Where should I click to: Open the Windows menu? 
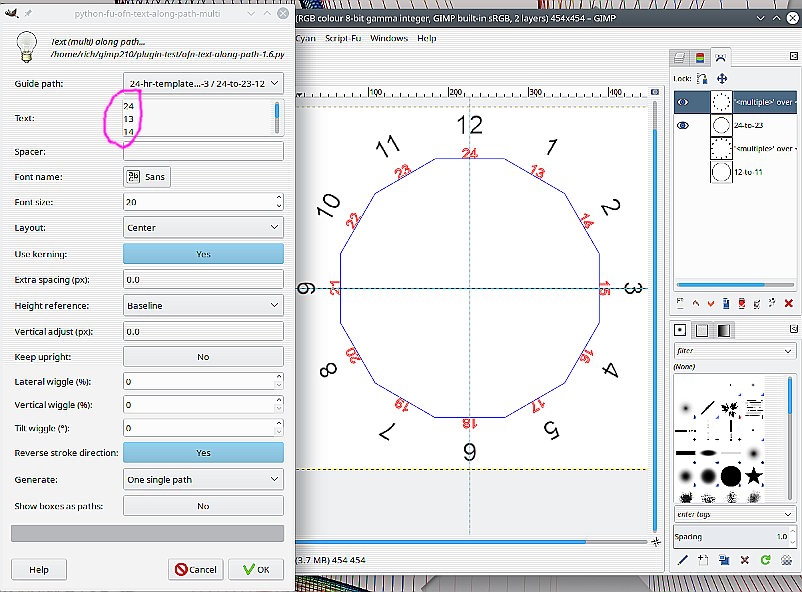click(x=389, y=38)
